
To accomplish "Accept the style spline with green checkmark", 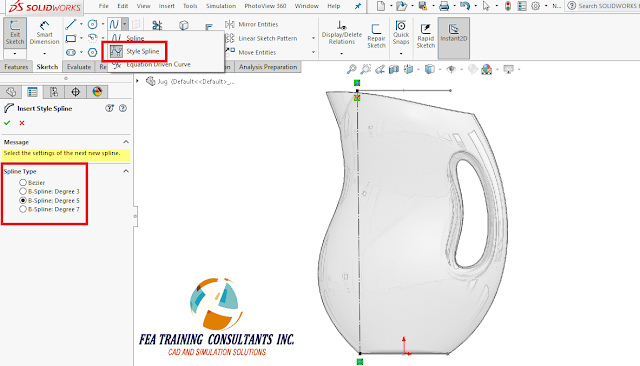I will (7, 123).
